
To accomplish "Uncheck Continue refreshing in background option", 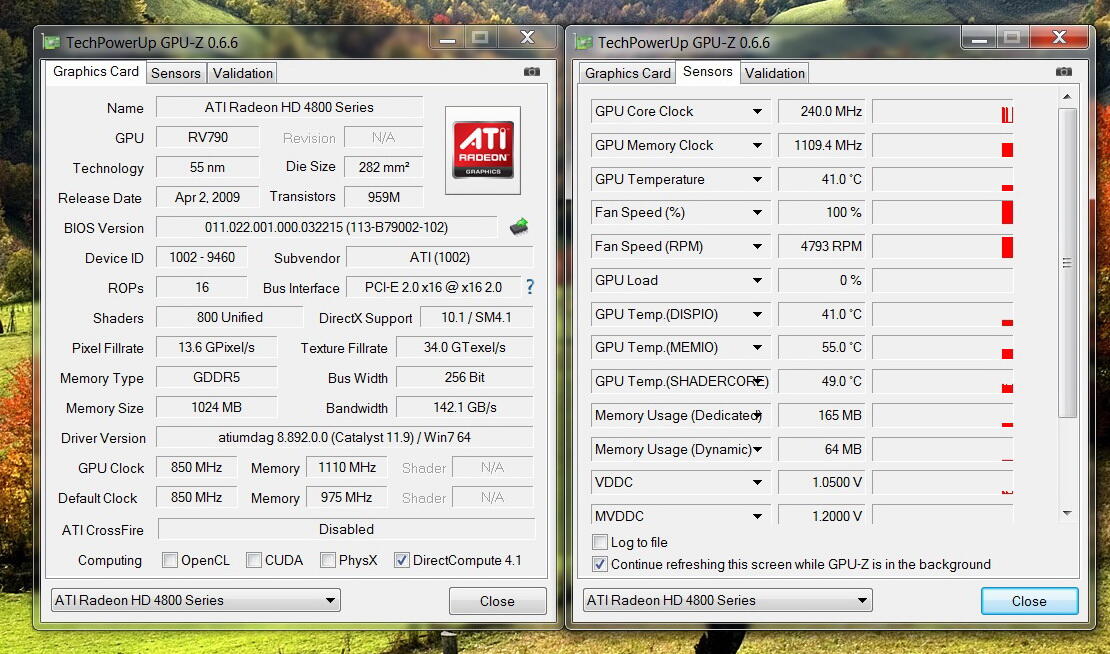I will pos(600,564).
